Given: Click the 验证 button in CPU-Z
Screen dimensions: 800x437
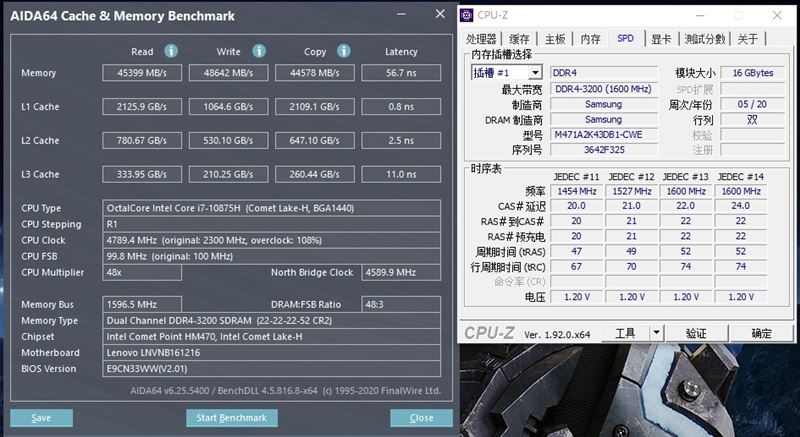Looking at the screenshot, I should click(696, 333).
